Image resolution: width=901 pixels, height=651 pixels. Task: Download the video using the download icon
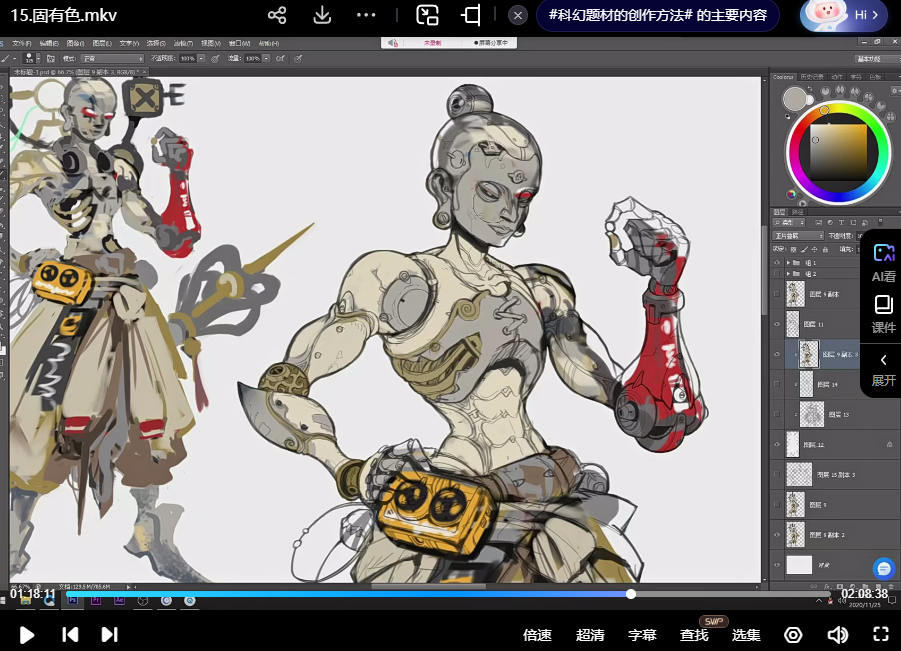click(322, 16)
